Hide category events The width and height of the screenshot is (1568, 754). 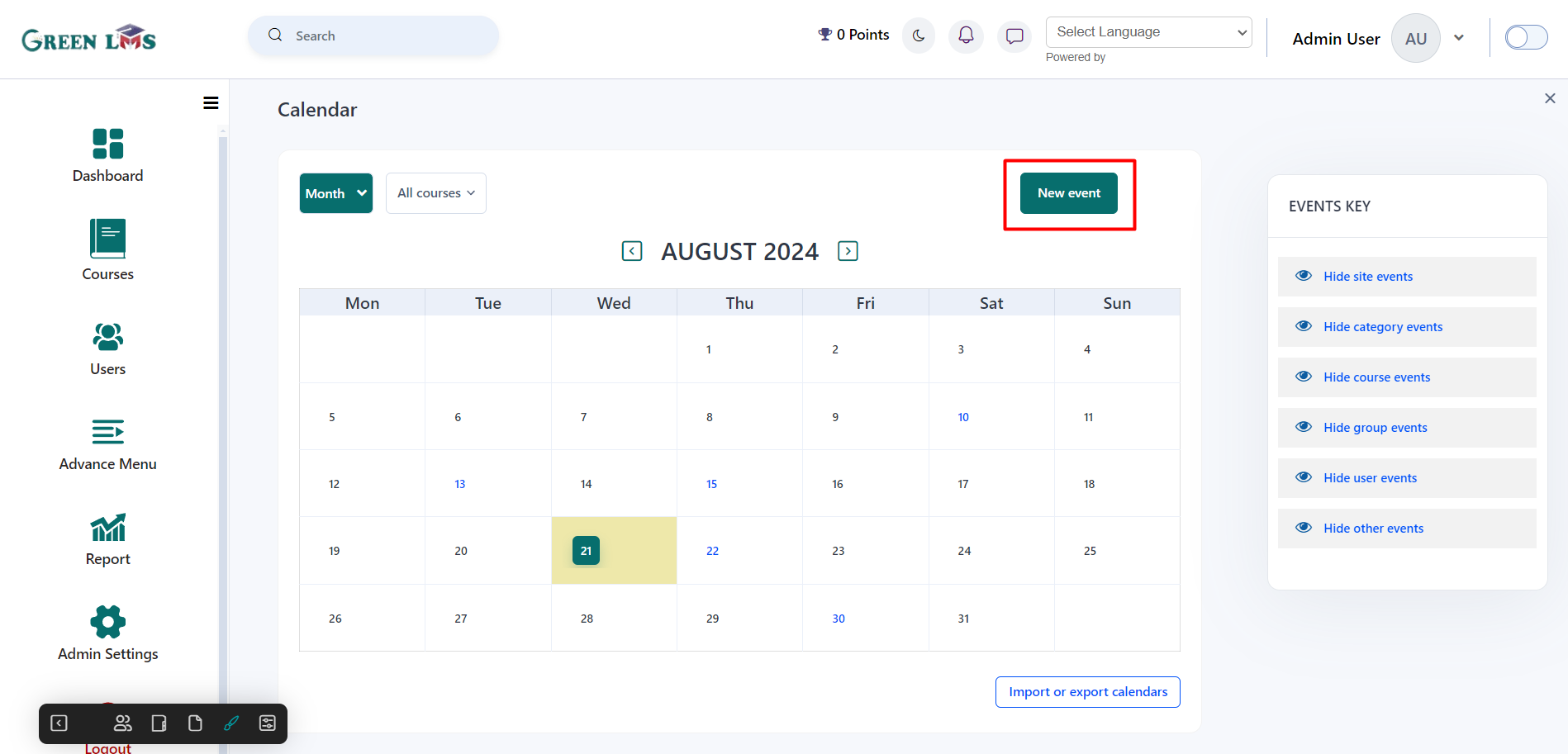(1407, 327)
